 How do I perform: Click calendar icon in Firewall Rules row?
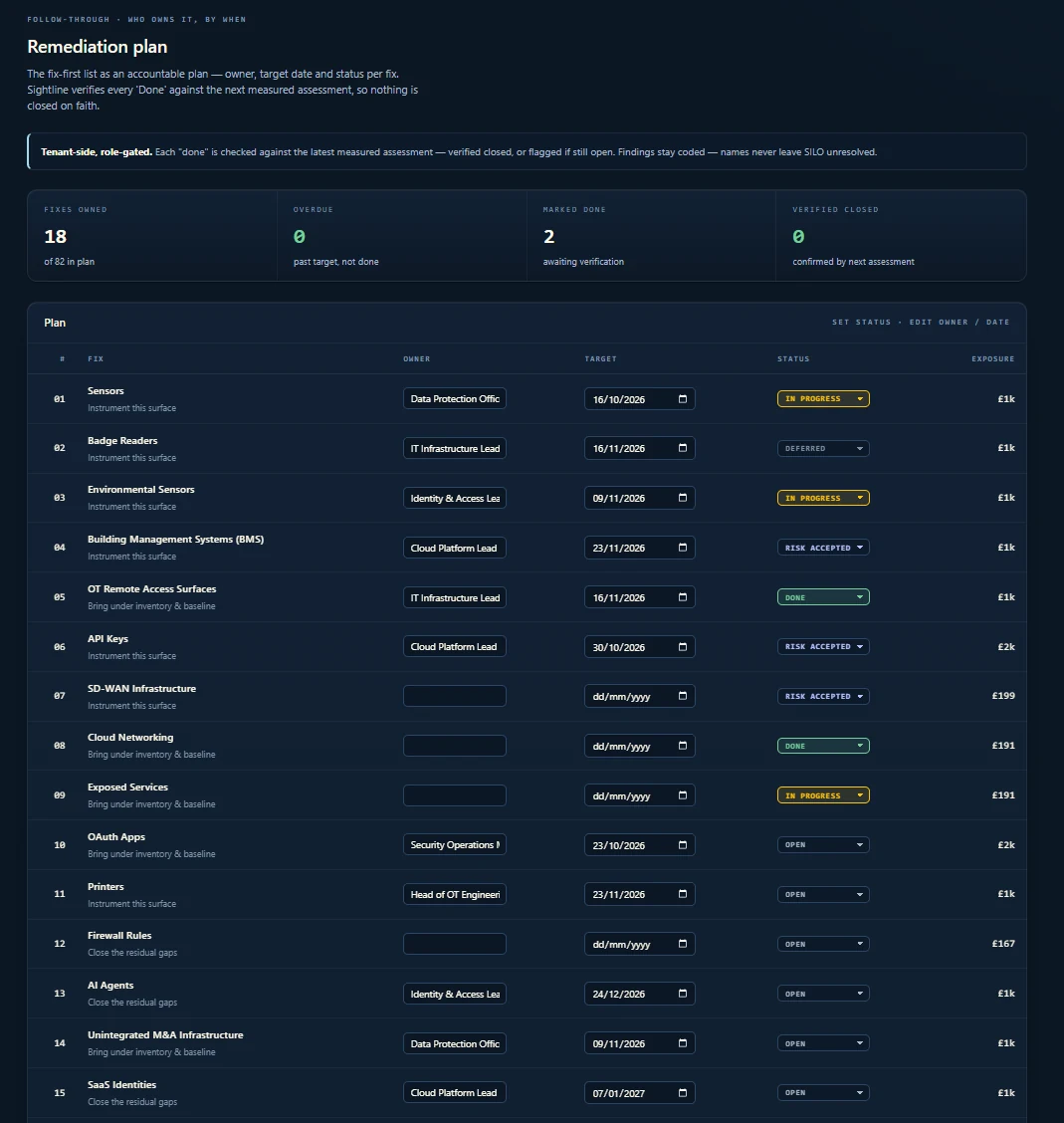(683, 944)
